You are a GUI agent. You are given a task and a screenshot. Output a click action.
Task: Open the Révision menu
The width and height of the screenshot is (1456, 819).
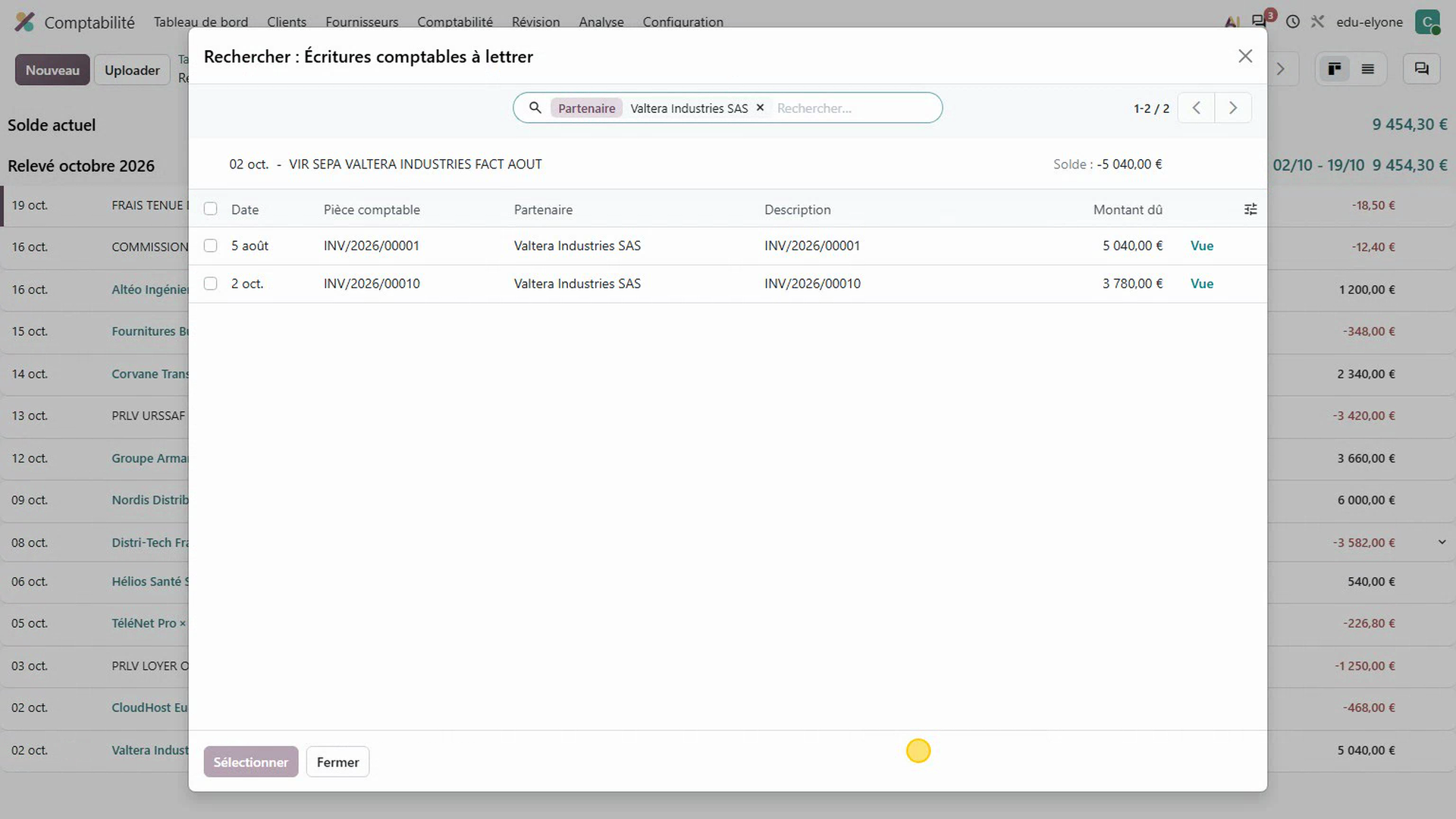click(535, 22)
